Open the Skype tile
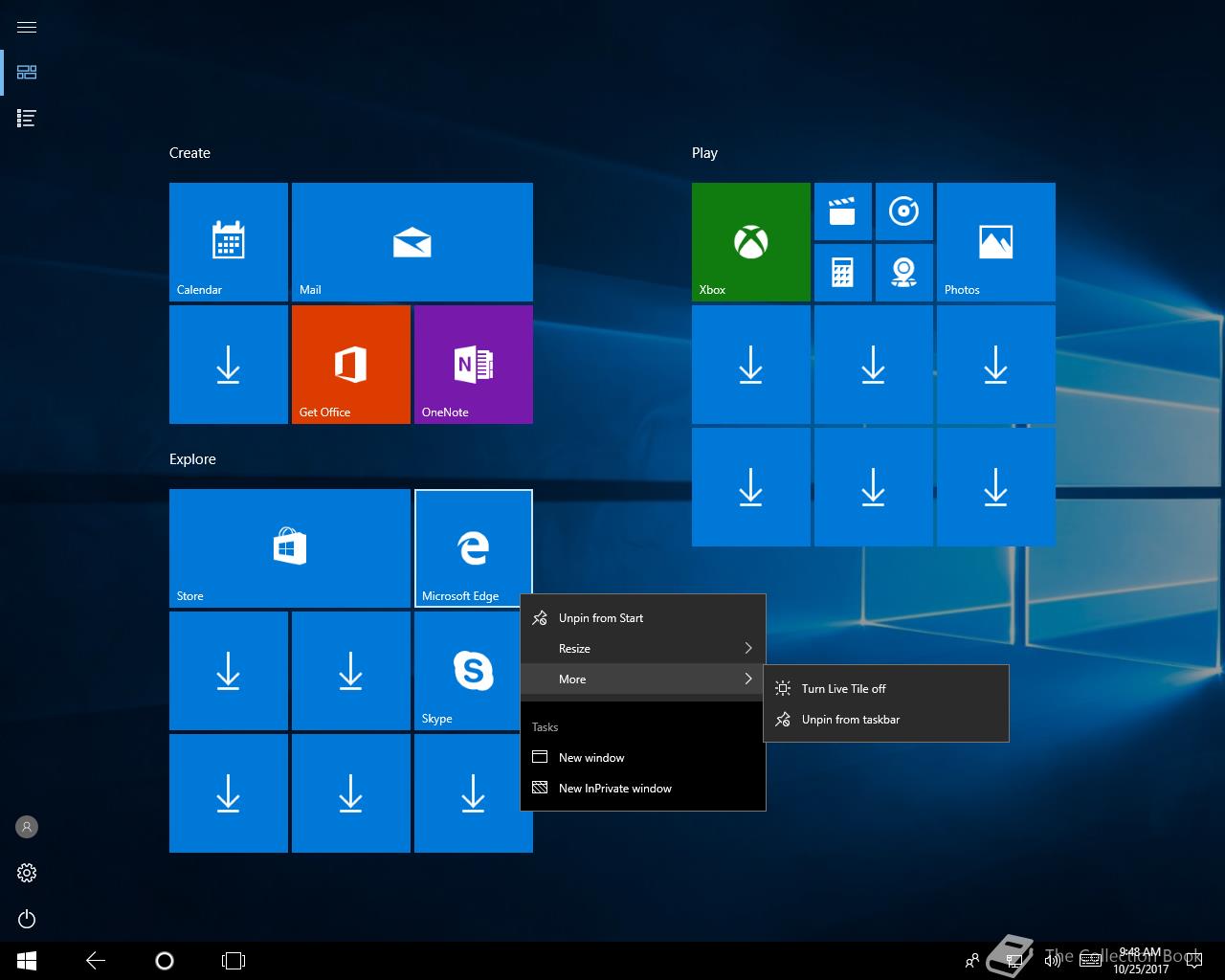Screen dimensions: 1225x980 [x=469, y=671]
